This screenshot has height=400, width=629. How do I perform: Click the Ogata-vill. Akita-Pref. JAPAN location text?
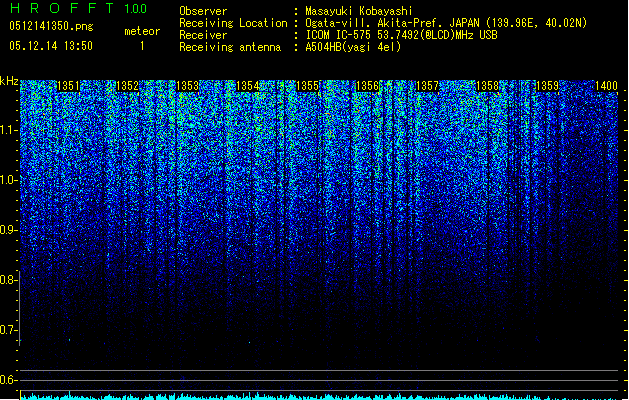click(x=446, y=23)
